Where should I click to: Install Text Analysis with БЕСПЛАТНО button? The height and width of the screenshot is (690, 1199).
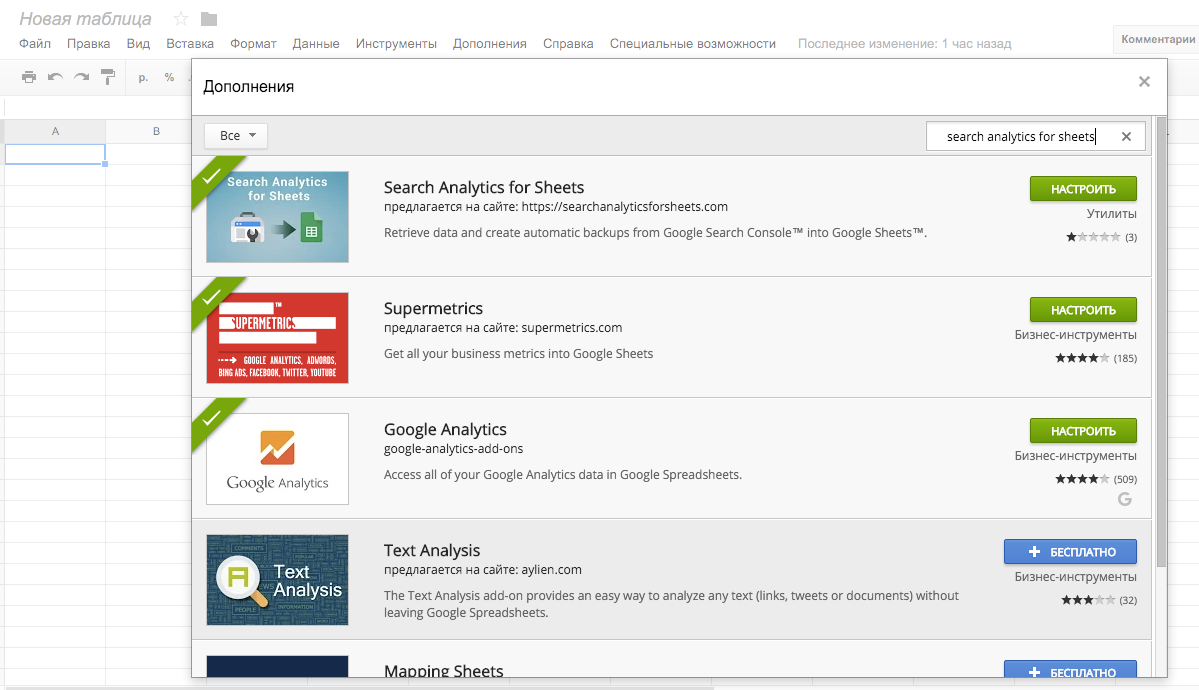click(1070, 552)
